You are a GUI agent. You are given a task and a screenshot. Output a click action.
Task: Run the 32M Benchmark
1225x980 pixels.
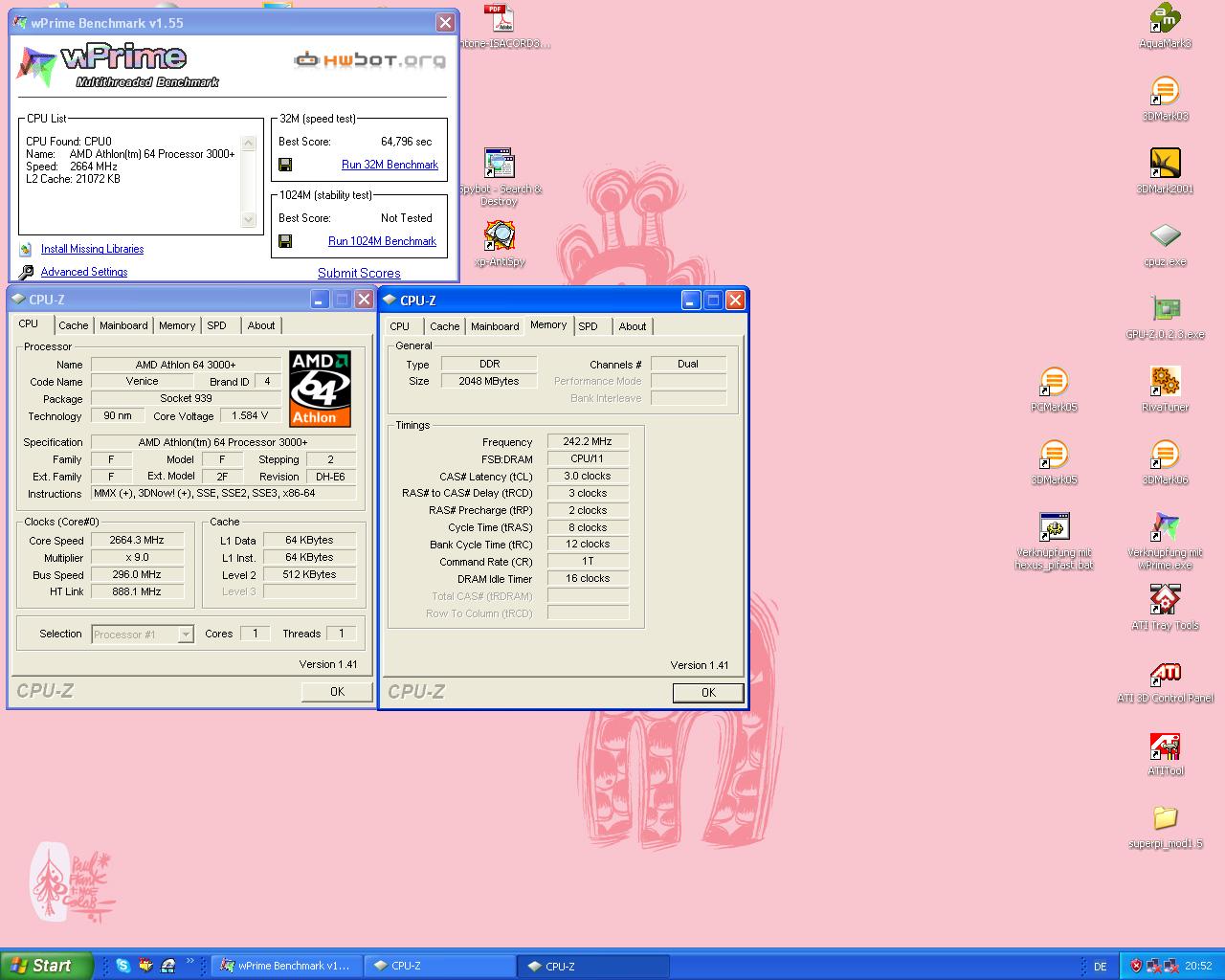(390, 165)
